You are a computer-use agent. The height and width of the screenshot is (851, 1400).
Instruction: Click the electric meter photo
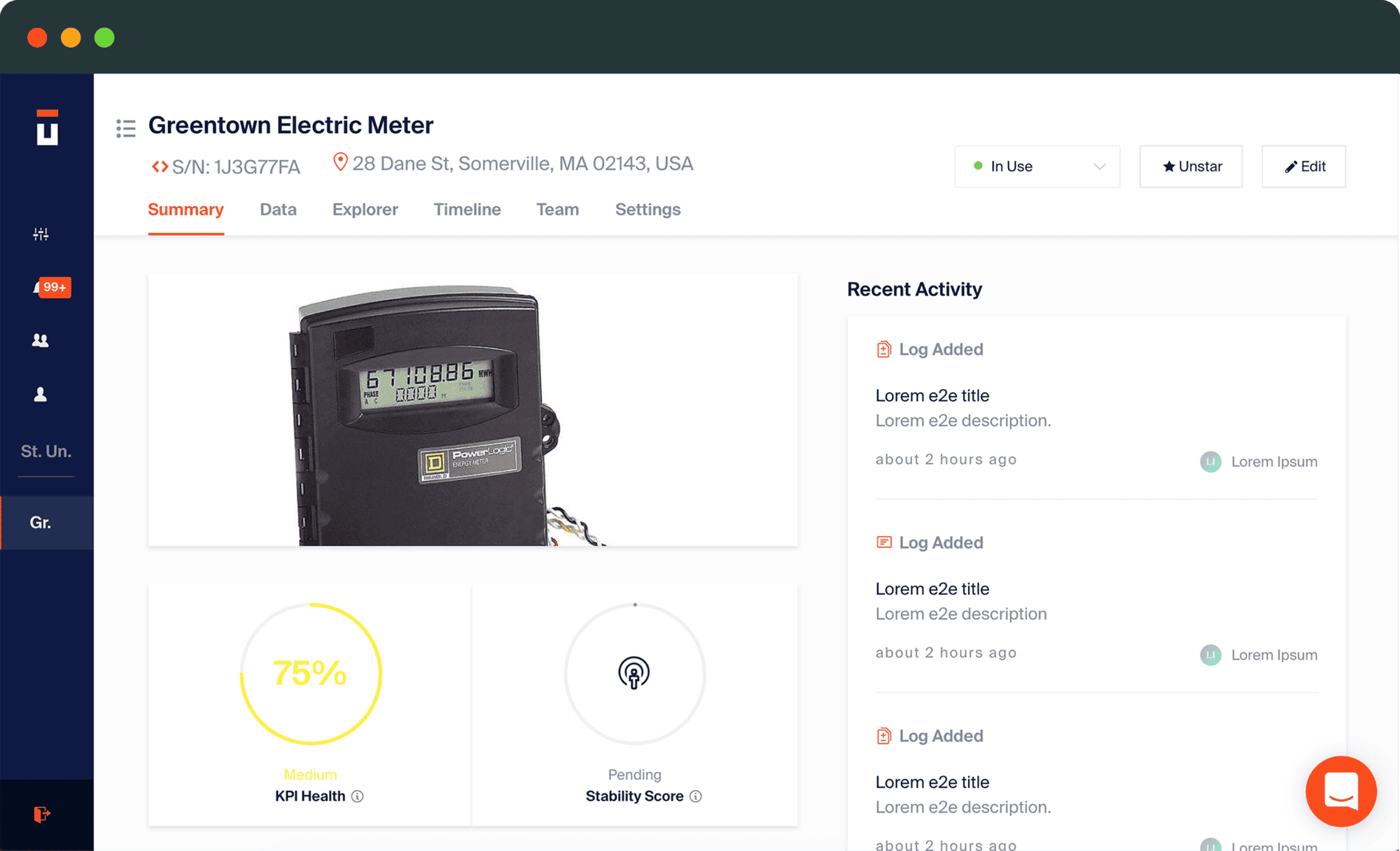pyautogui.click(x=472, y=409)
